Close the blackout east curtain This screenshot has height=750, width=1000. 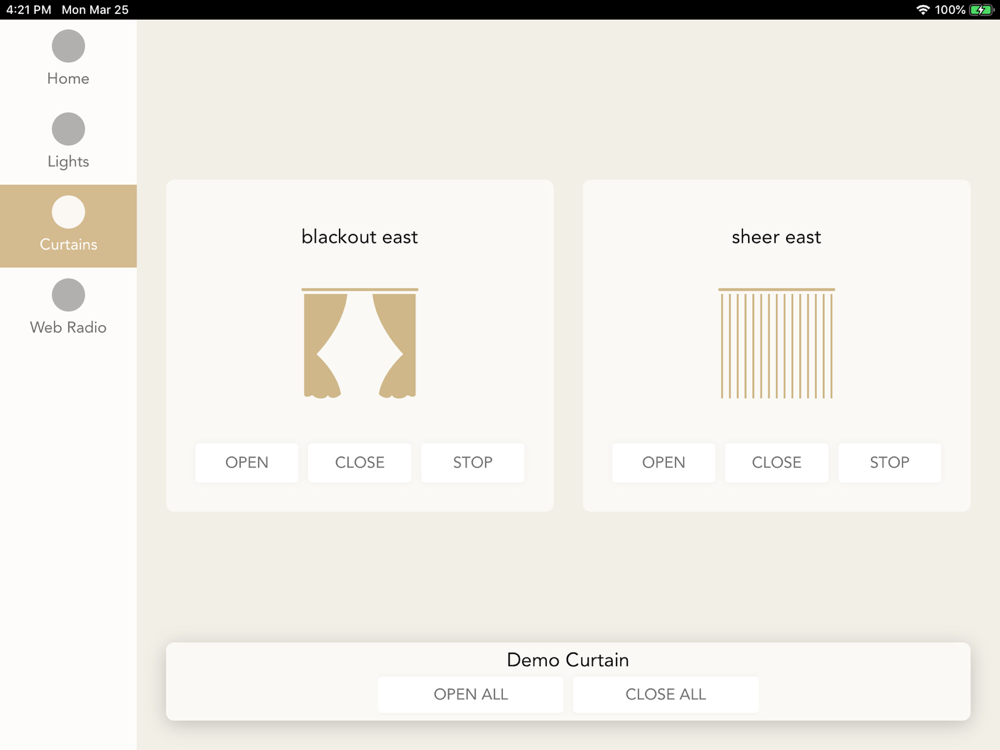point(360,463)
